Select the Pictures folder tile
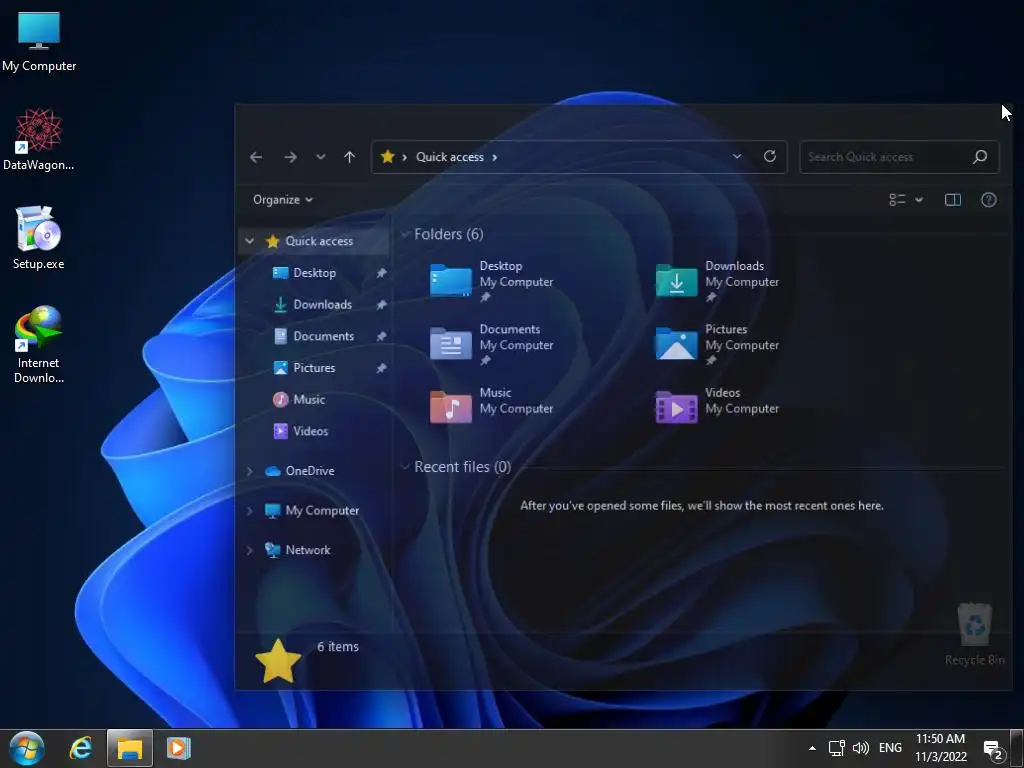1024x768 pixels. pos(717,345)
